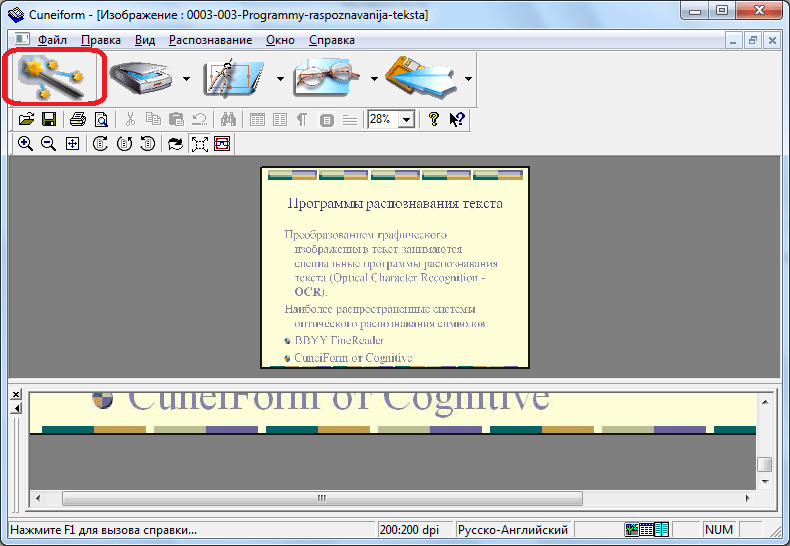This screenshot has height=546, width=790.
Task: Click the two-column layout icon
Action: click(x=280, y=119)
